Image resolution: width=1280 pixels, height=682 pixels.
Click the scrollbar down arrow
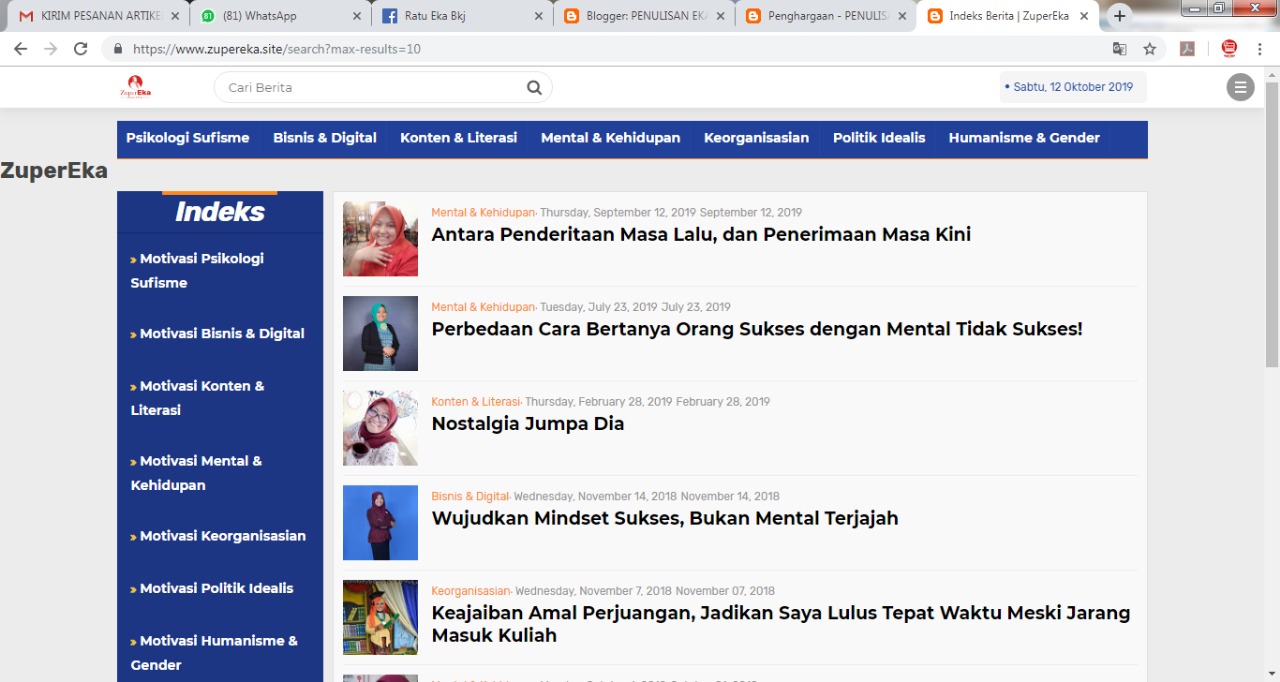pyautogui.click(x=1272, y=674)
